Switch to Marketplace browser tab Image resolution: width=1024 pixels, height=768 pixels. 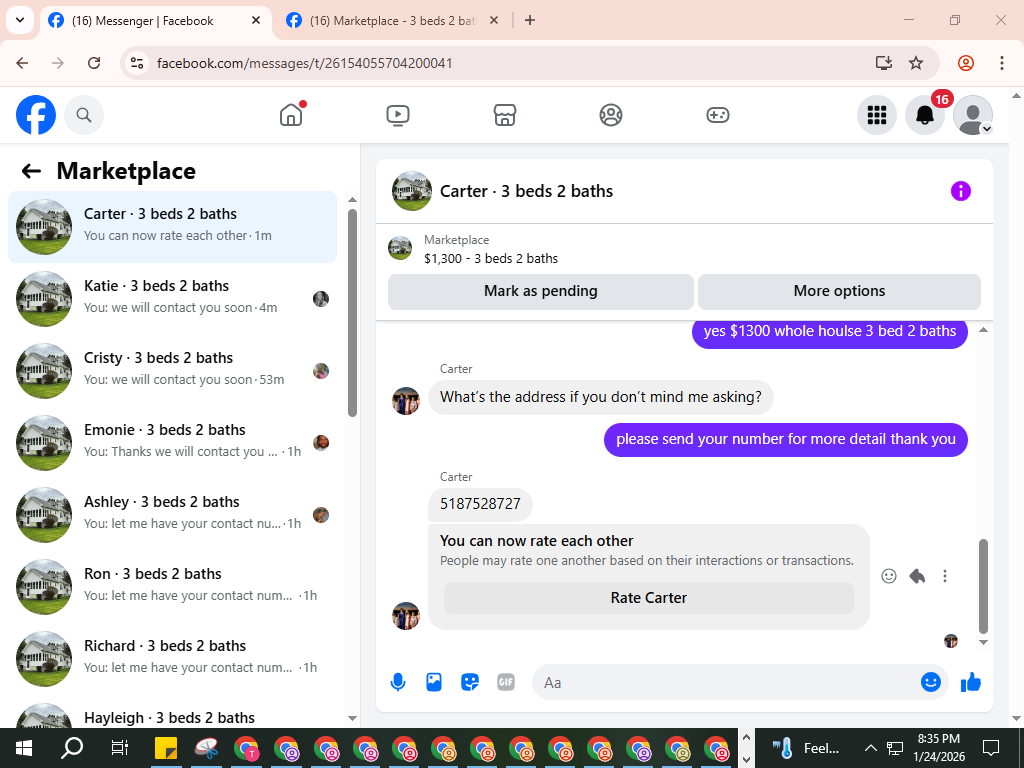pos(393,21)
